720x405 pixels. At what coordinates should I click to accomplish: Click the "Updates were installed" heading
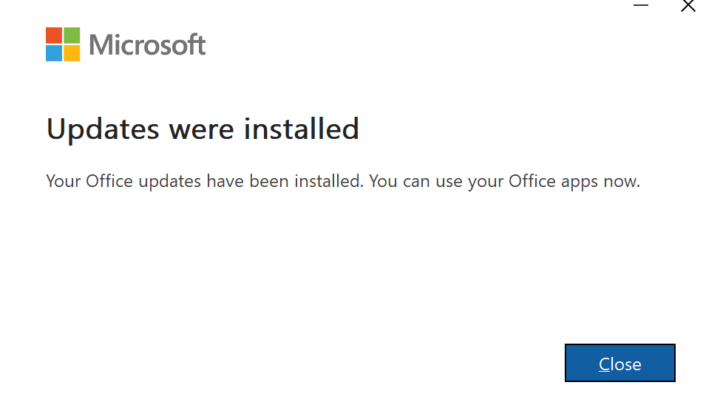click(x=202, y=129)
